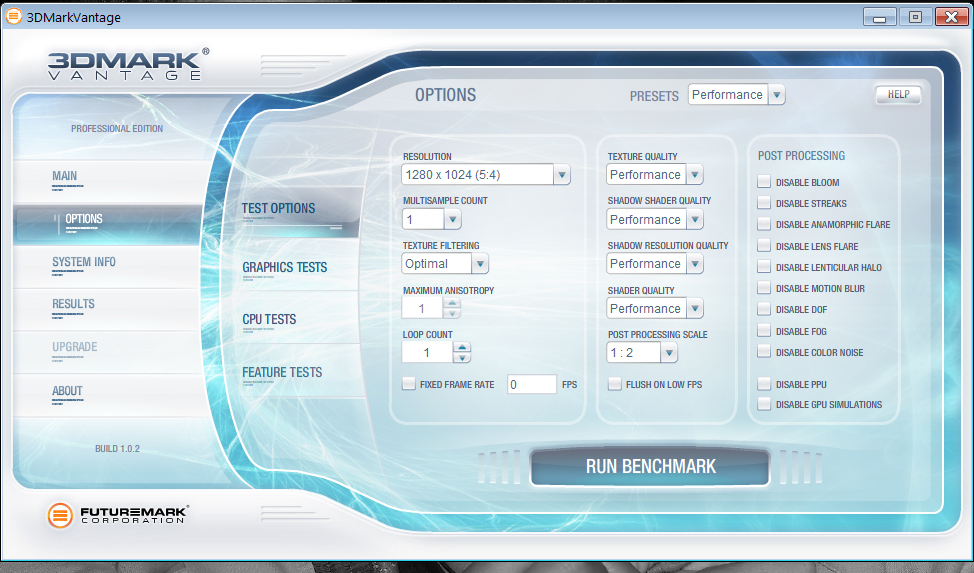The width and height of the screenshot is (974, 573).
Task: Check Disable Lenticular Halo option
Action: [764, 267]
